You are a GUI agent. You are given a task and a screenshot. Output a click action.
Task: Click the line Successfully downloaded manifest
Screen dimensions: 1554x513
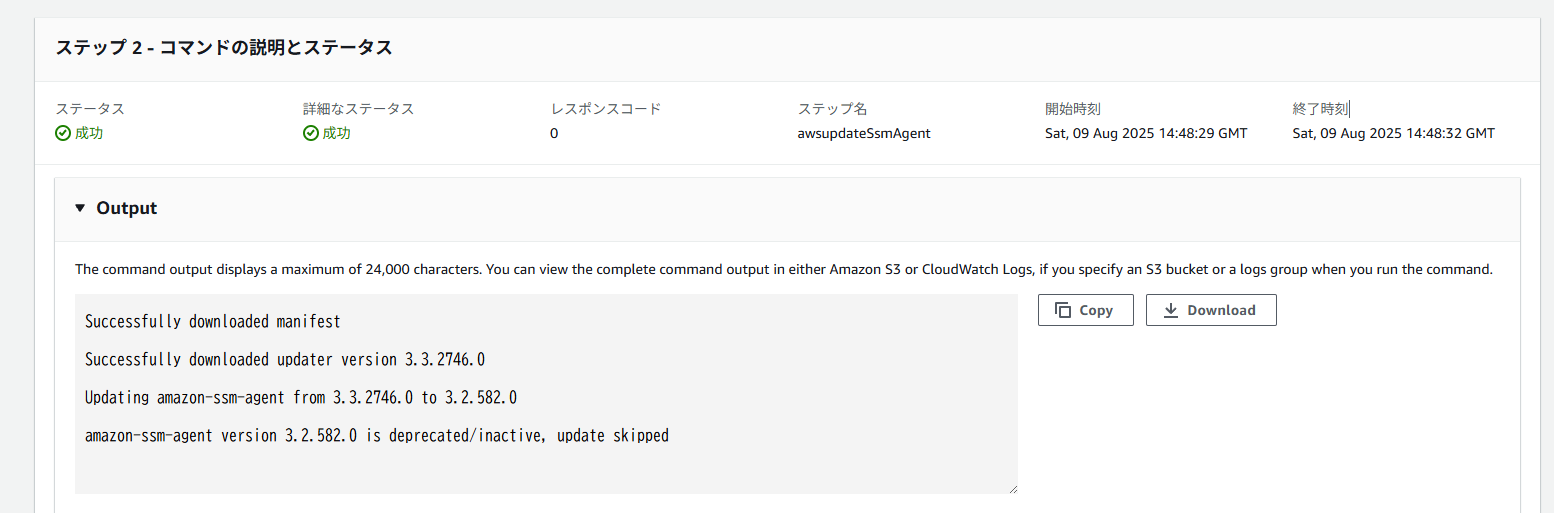pos(213,322)
